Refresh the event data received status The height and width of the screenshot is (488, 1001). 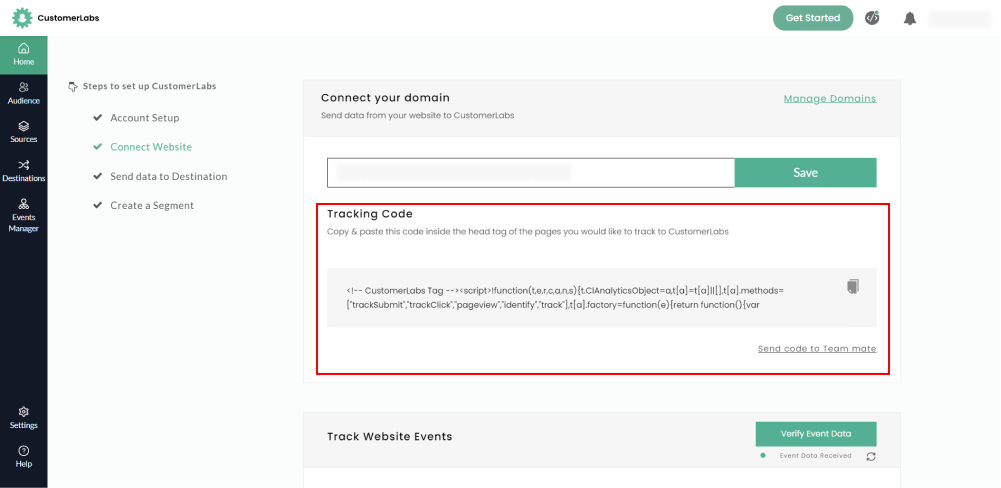(x=871, y=456)
